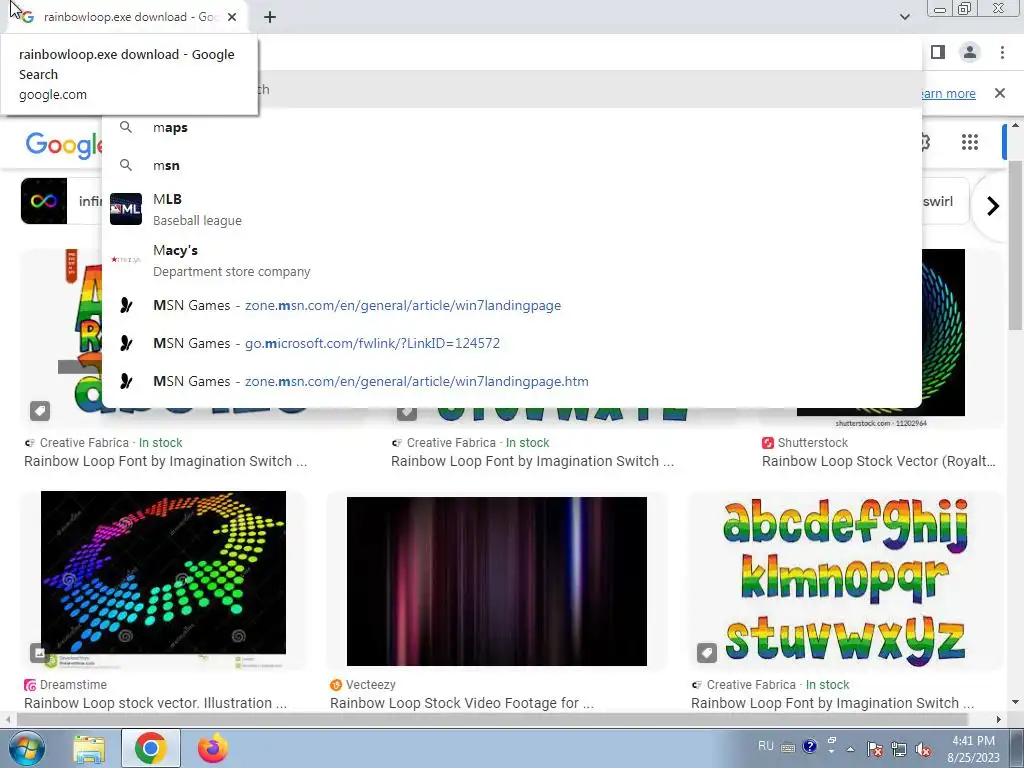Open the rainbow alphabet abcdefghij image
Viewport: 1024px width, 768px height.
click(x=845, y=580)
